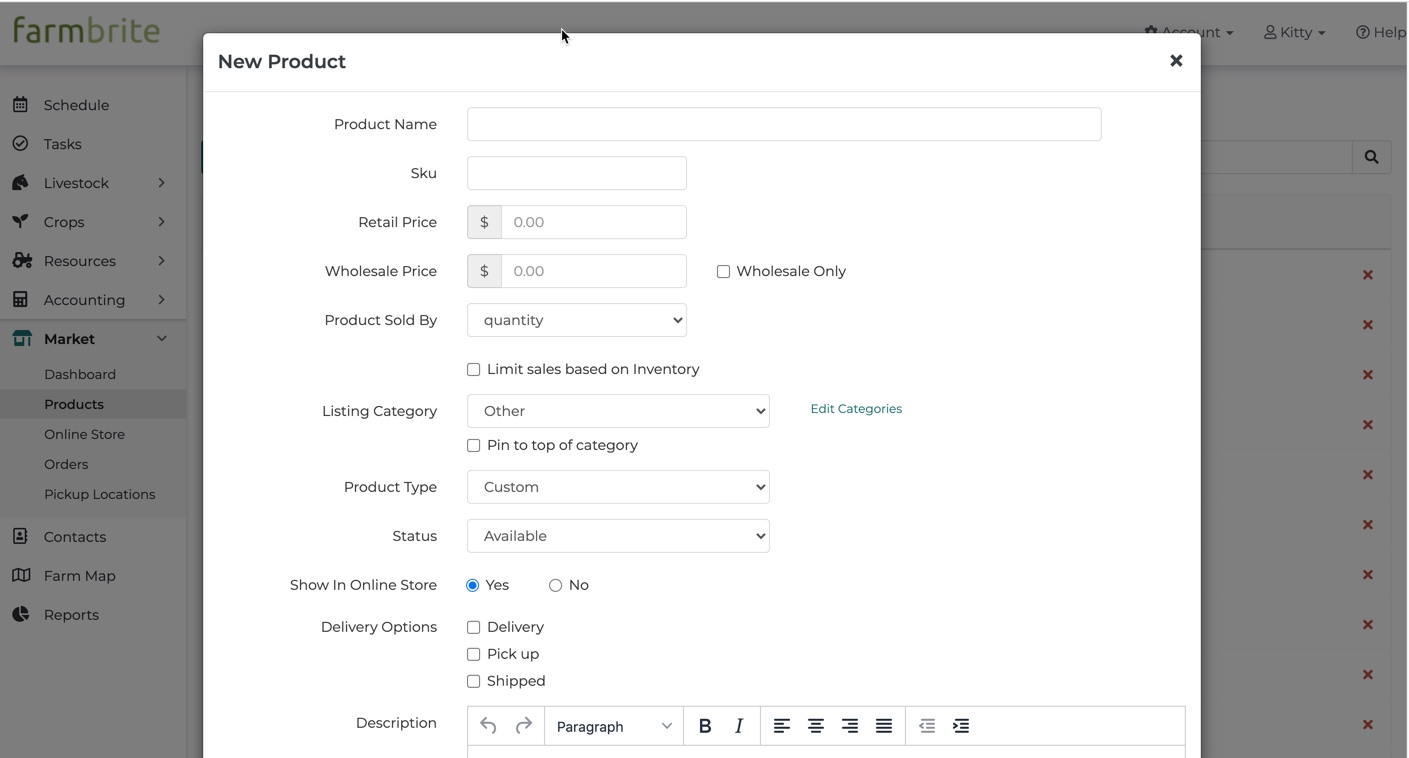This screenshot has width=1409, height=758.
Task: Click the Edit Categories link
Action: point(856,409)
